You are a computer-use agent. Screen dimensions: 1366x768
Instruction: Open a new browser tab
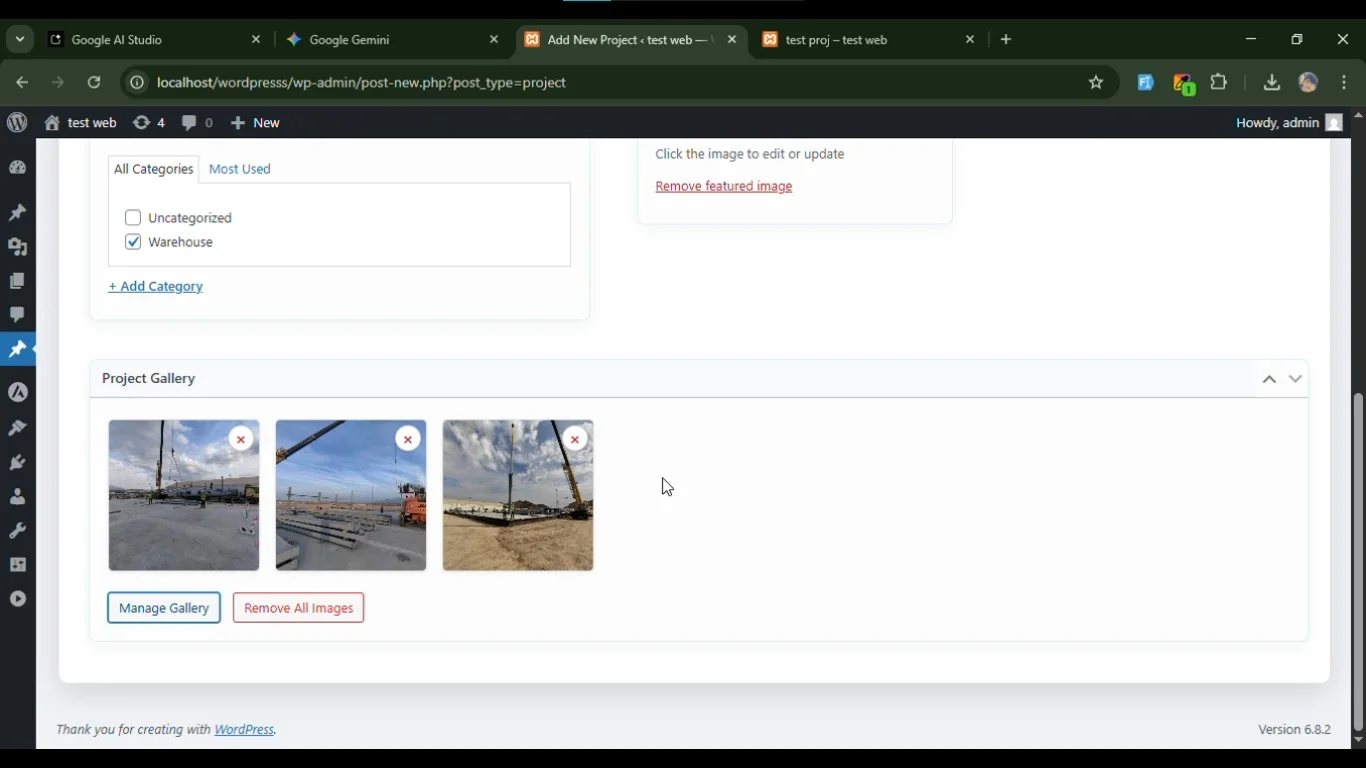(1006, 40)
